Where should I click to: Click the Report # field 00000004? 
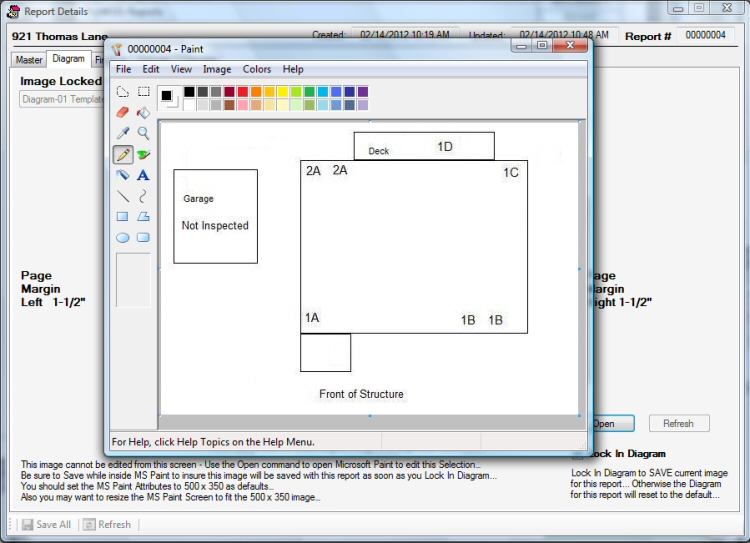(x=706, y=35)
